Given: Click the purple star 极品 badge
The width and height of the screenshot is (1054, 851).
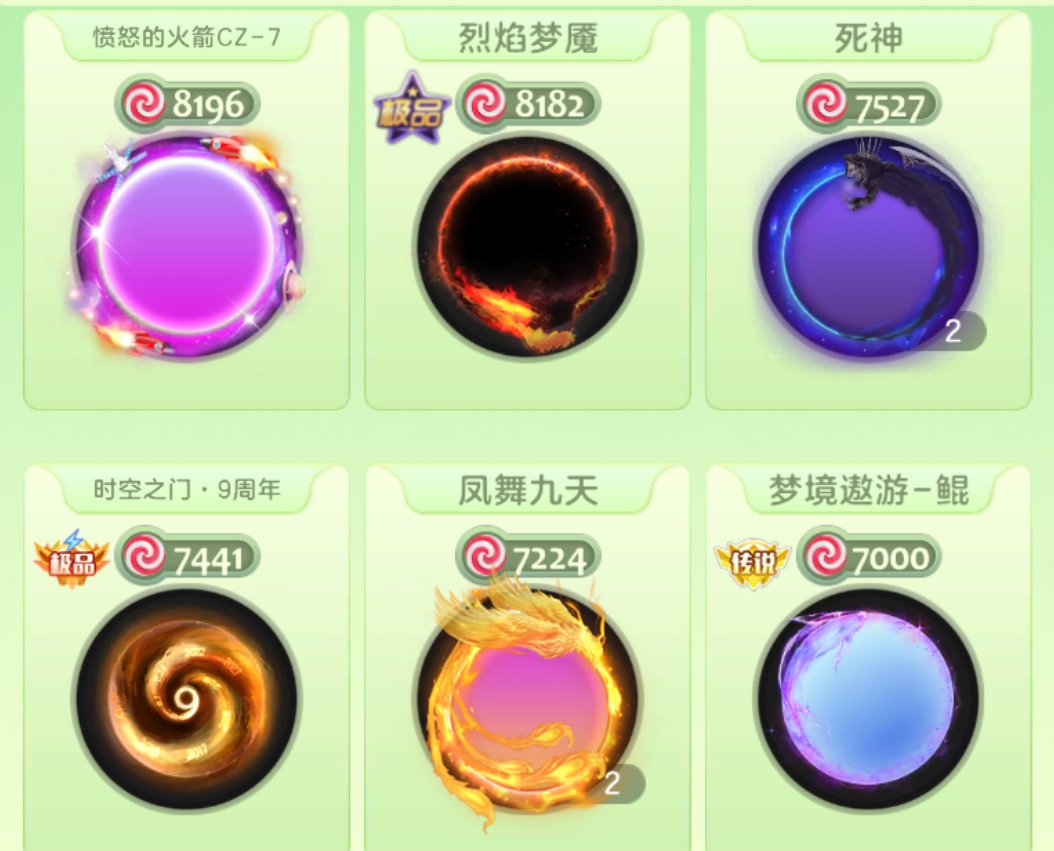Looking at the screenshot, I should point(411,110).
